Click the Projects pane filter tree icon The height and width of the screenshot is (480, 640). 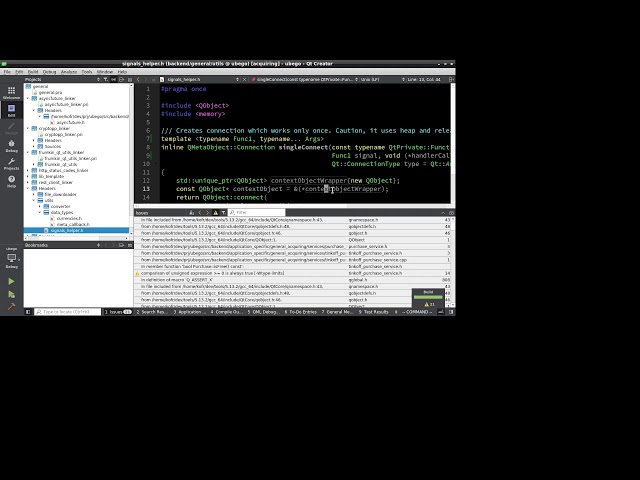point(106,80)
